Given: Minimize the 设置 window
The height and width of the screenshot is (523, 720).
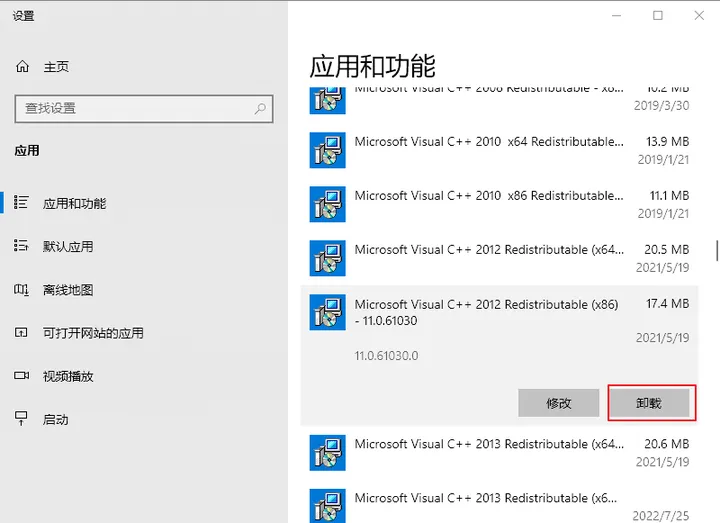Looking at the screenshot, I should click(x=617, y=16).
